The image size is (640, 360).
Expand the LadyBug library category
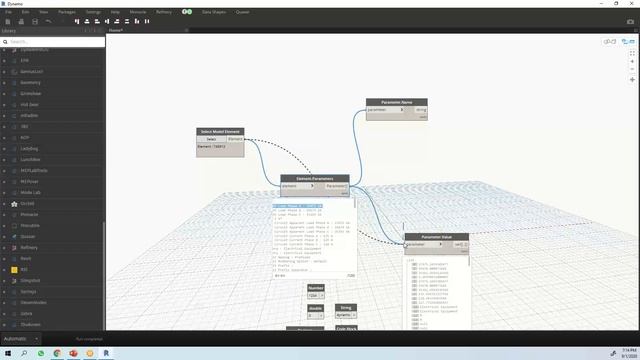click(29, 149)
